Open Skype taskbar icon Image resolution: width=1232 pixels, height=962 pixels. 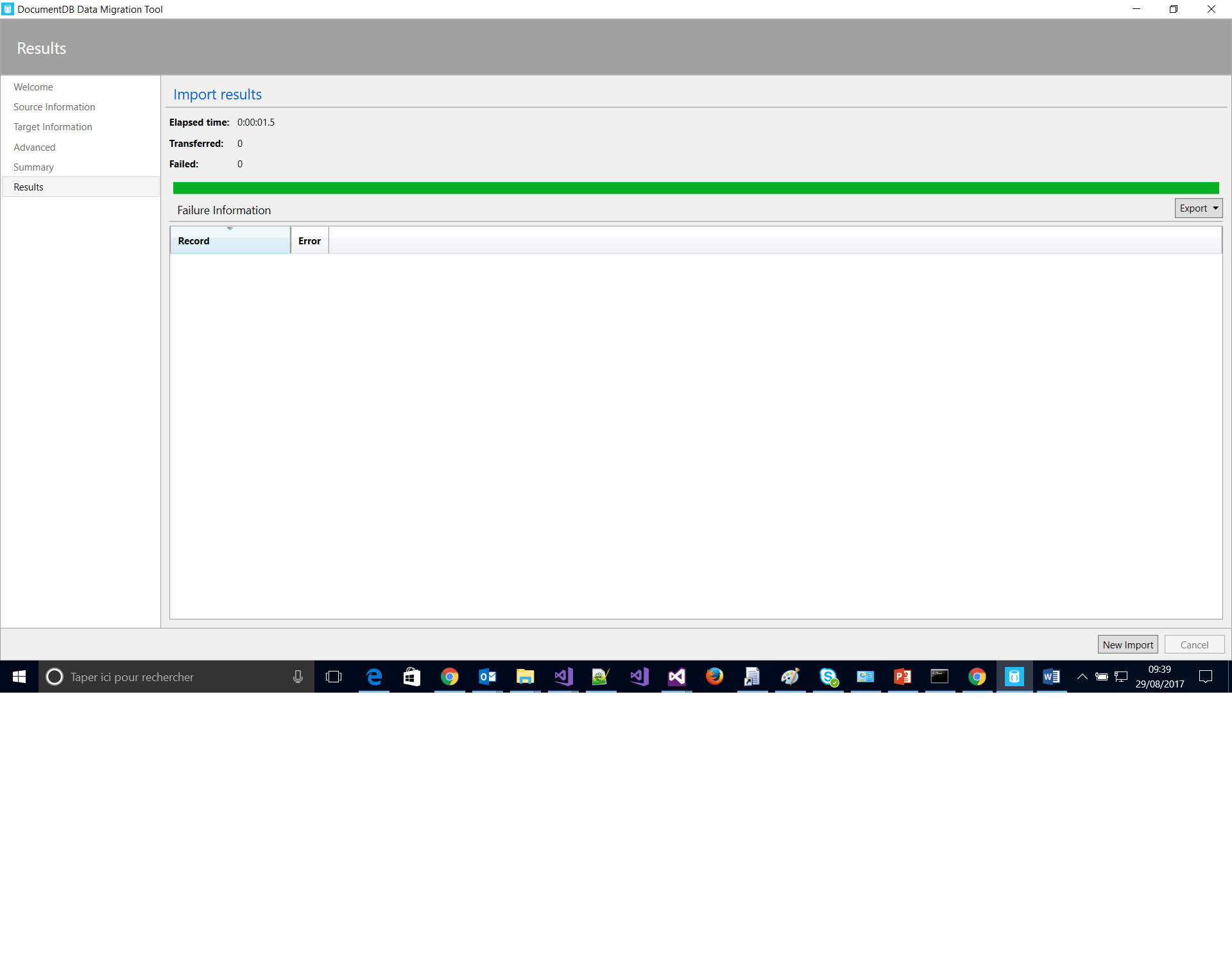[x=828, y=677]
